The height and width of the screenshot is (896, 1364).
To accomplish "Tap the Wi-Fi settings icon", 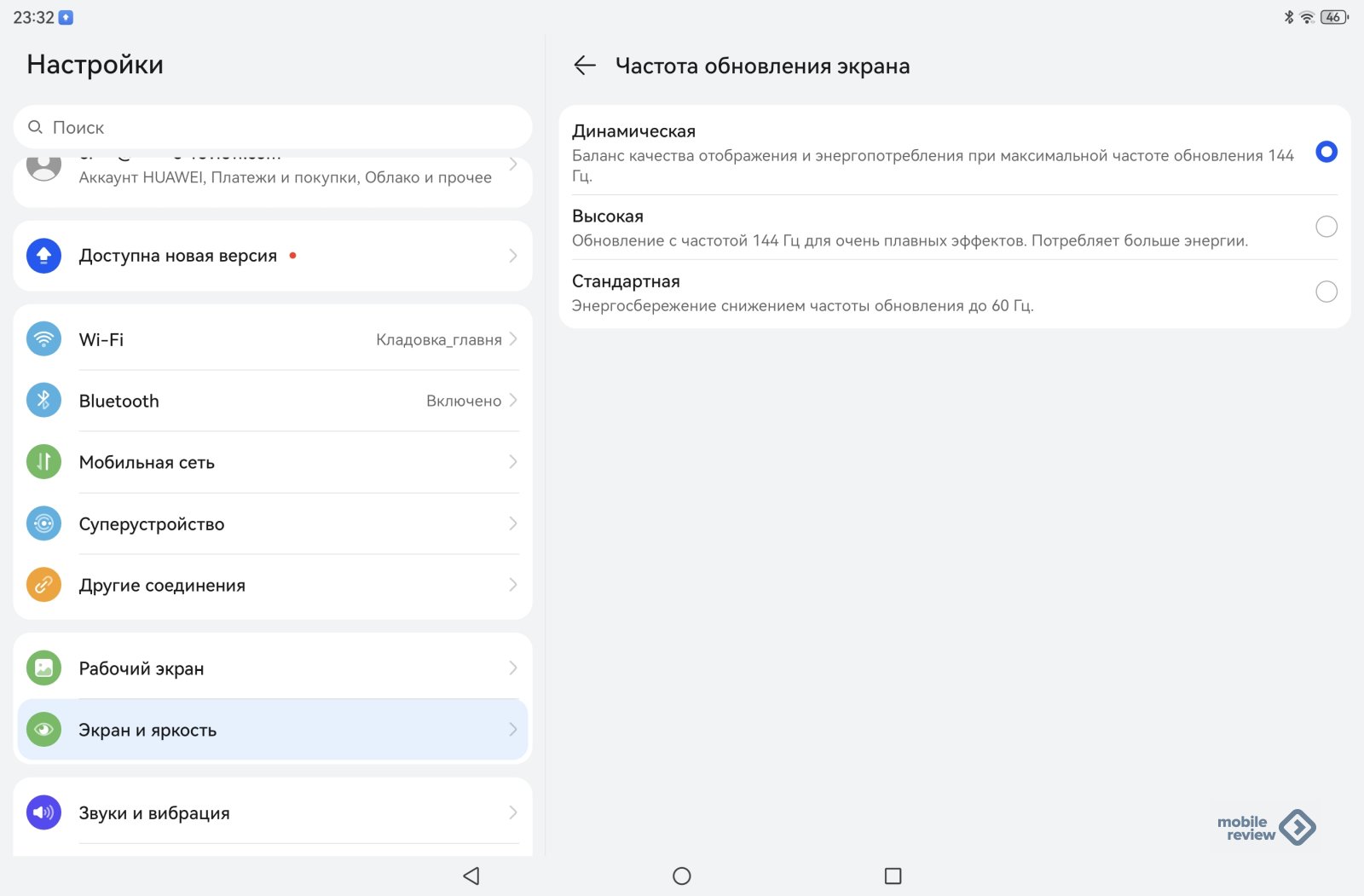I will (43, 339).
